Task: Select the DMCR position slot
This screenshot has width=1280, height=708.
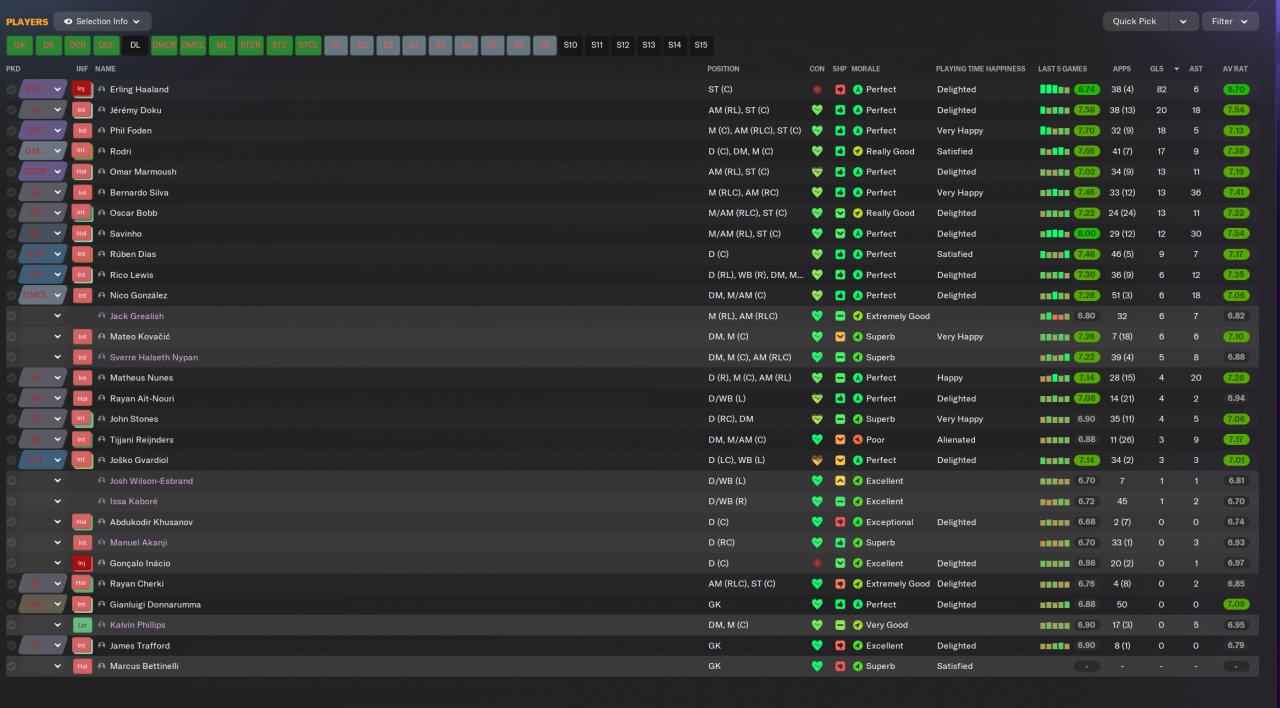Action: click(x=164, y=45)
